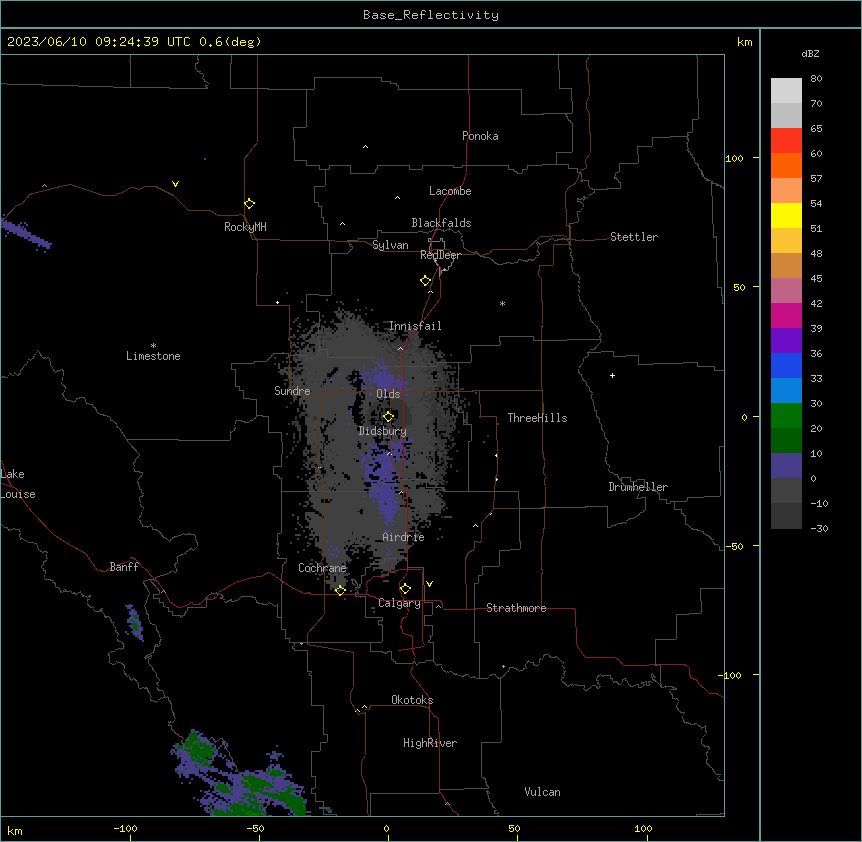Click the white asterisk above Limestone
The height and width of the screenshot is (842, 862).
(153, 346)
